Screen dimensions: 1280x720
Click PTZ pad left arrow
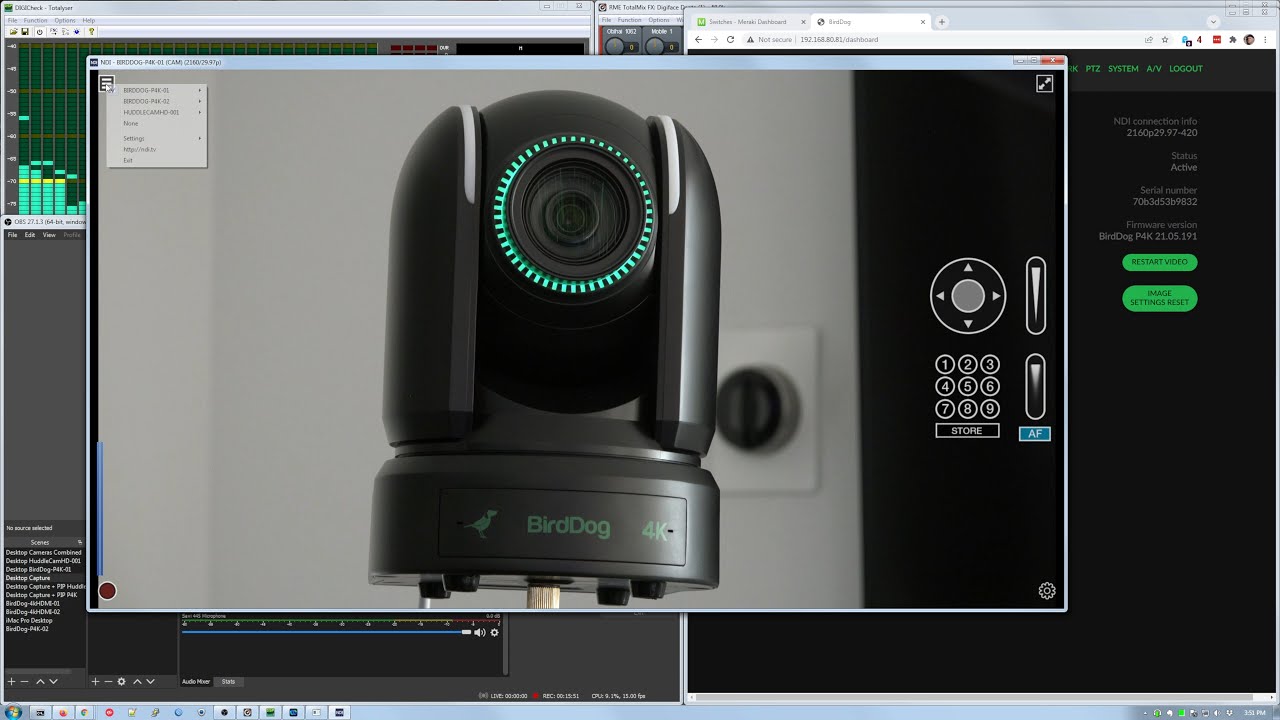click(940, 296)
